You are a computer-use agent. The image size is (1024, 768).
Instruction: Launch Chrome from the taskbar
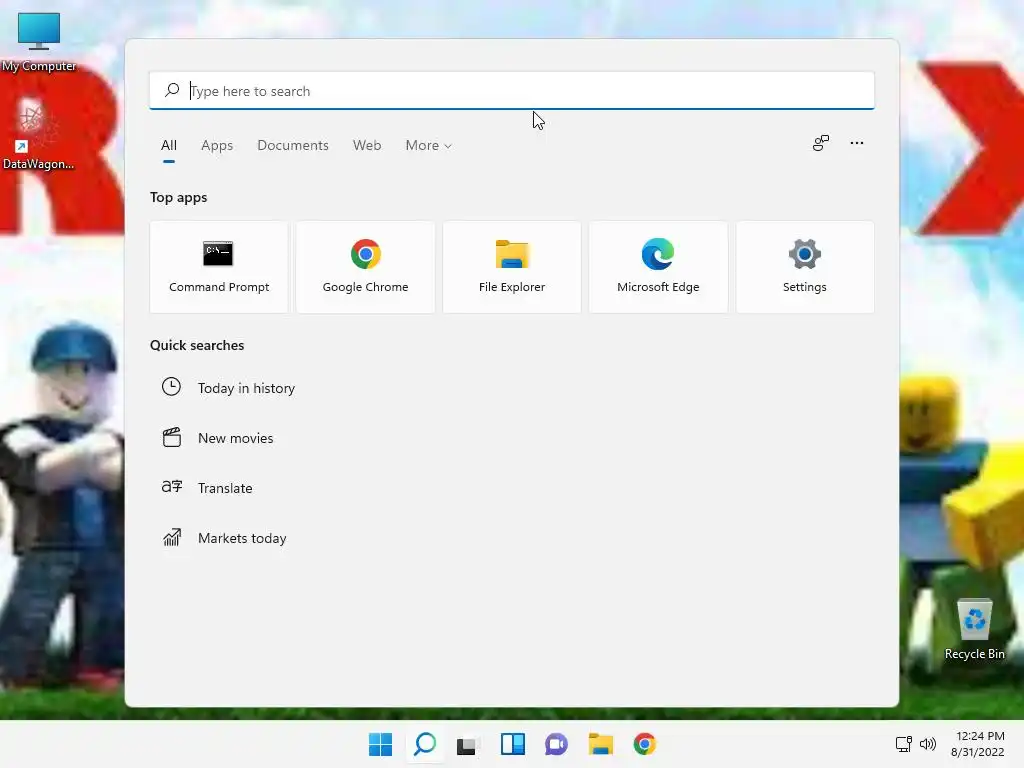click(645, 744)
